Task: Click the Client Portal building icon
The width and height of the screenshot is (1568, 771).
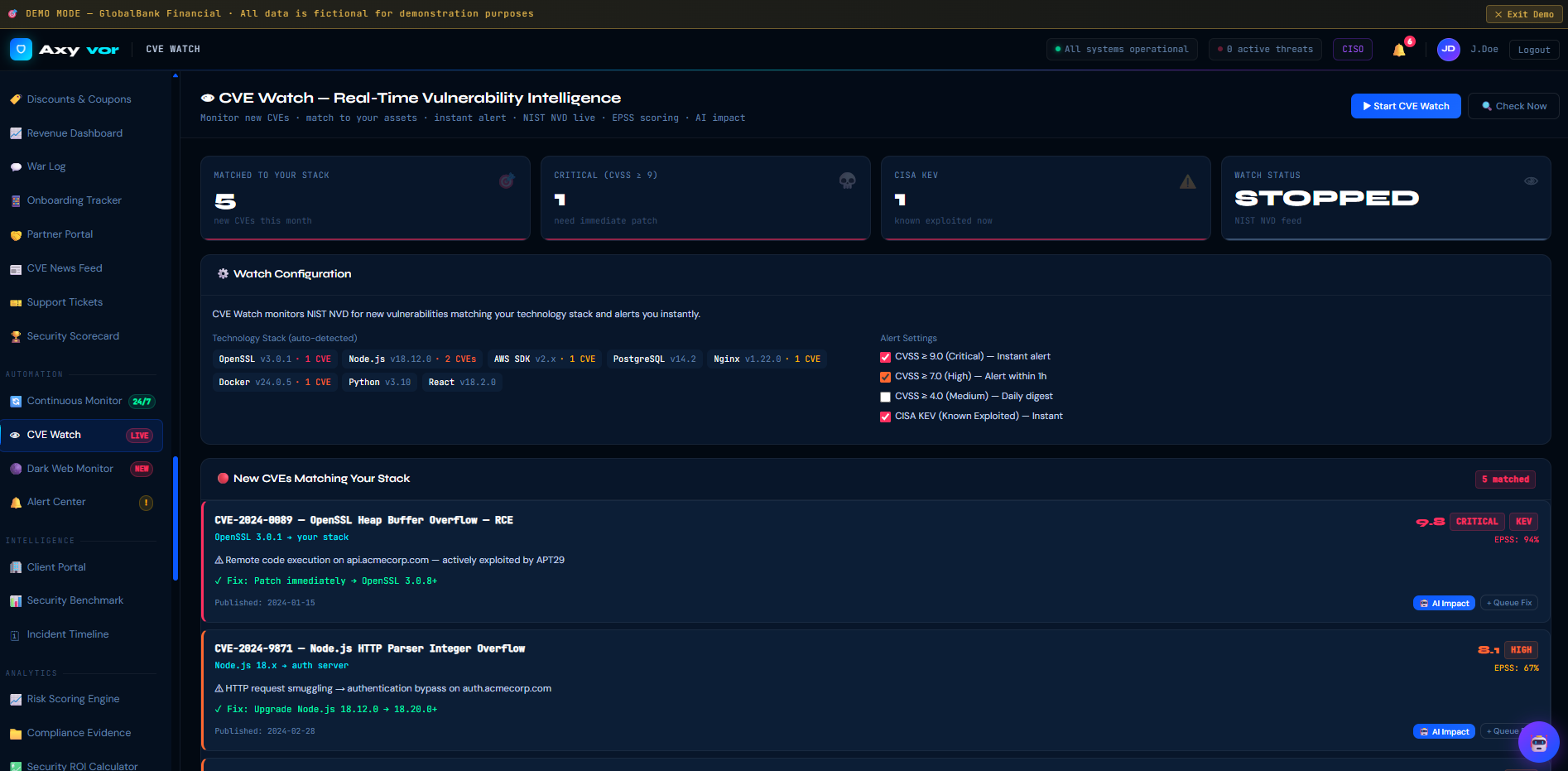Action: pyautogui.click(x=16, y=567)
